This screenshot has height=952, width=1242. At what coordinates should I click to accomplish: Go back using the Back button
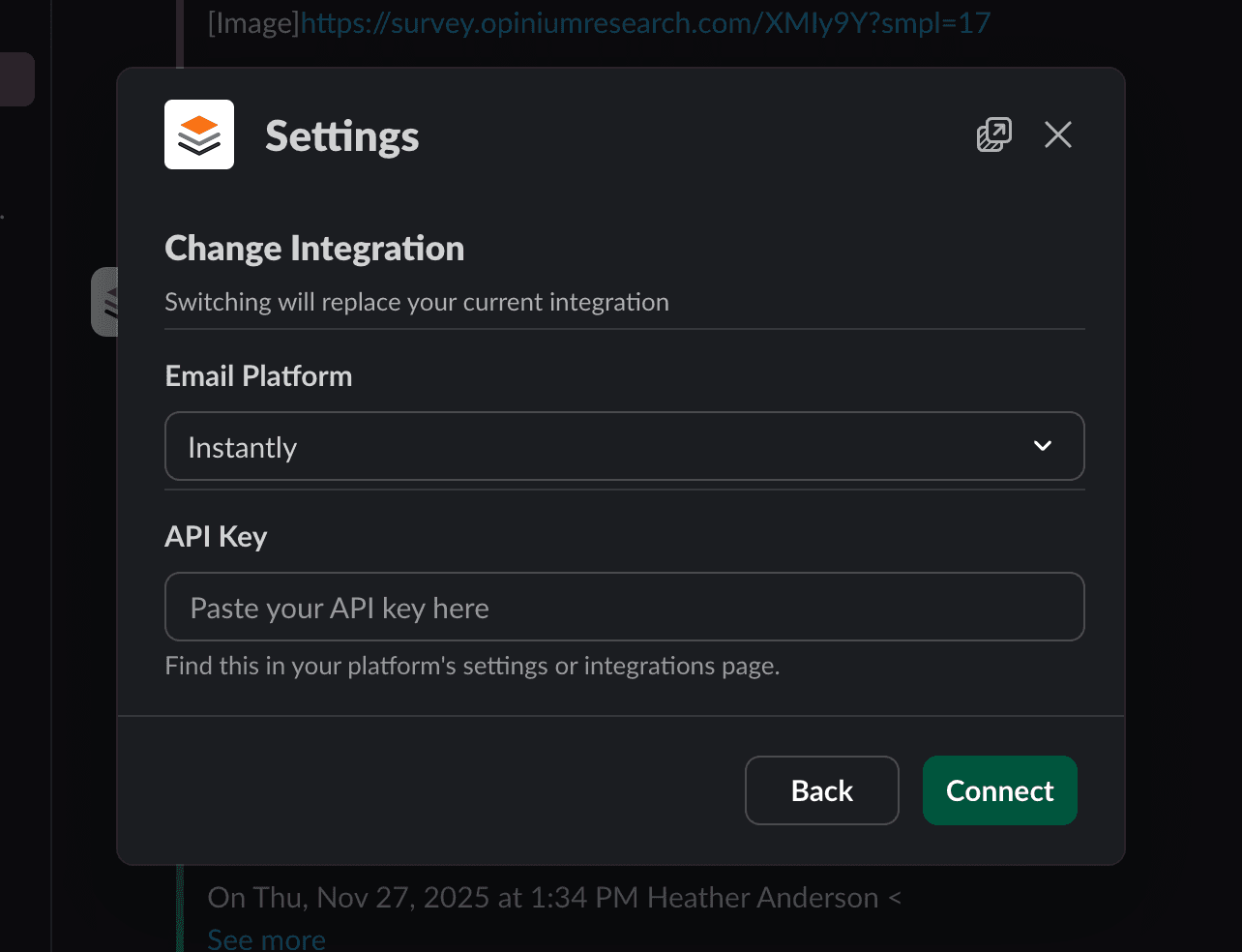click(x=821, y=790)
